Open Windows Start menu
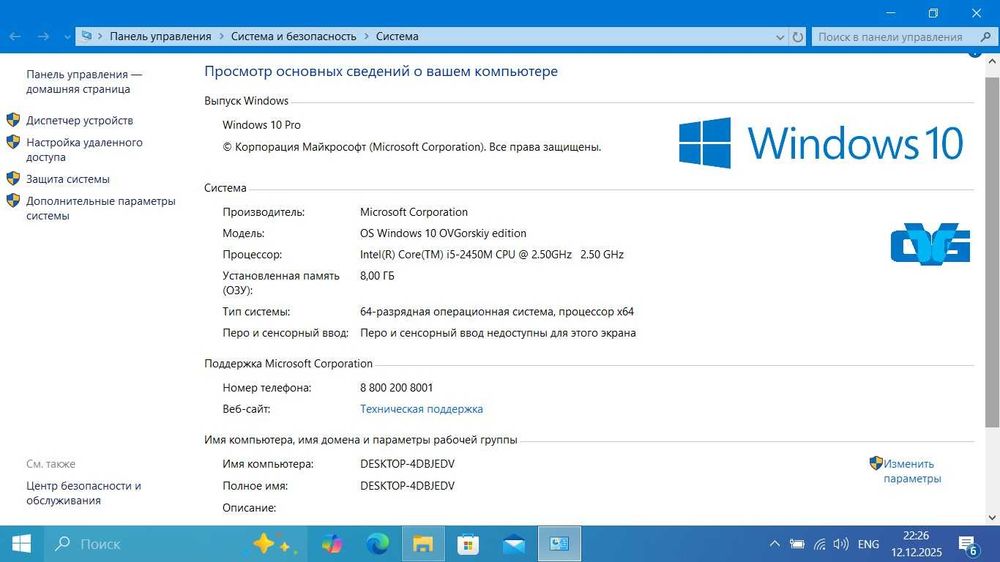Screen dimensions: 1000x562 21,544
